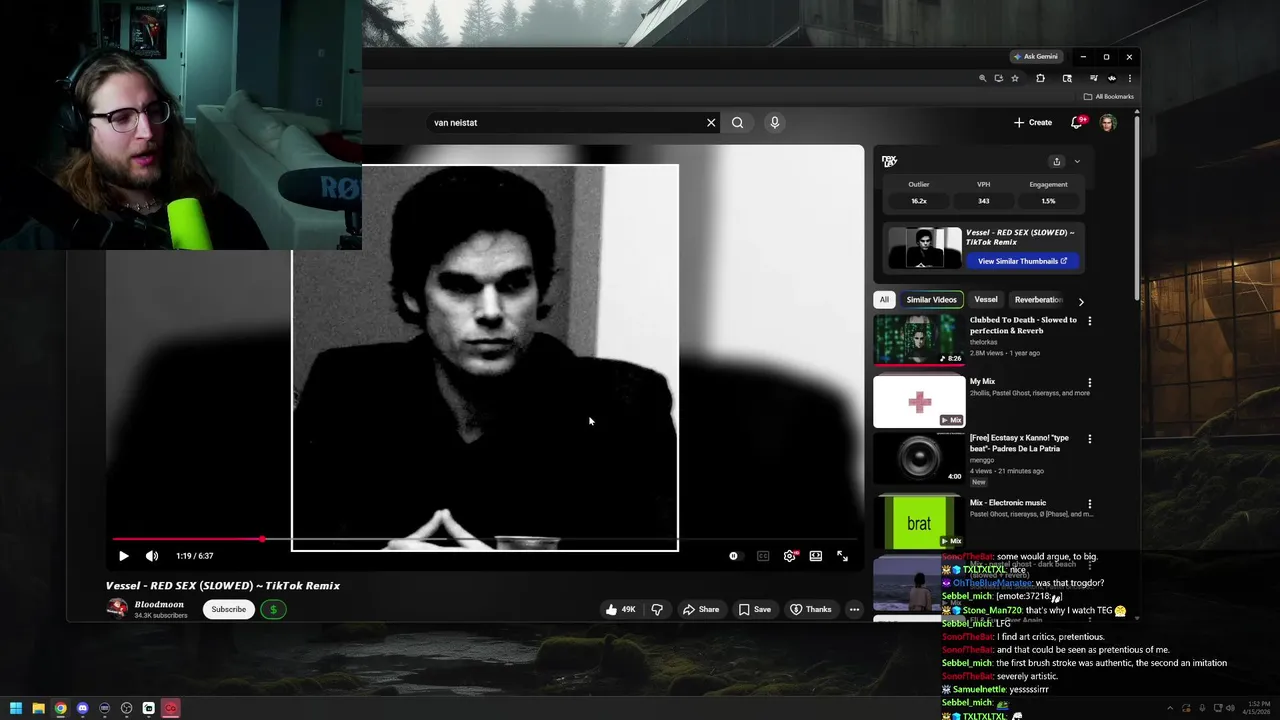This screenshot has height=720, width=1280.
Task: Open options menu for My Mix
Action: pos(1090,383)
